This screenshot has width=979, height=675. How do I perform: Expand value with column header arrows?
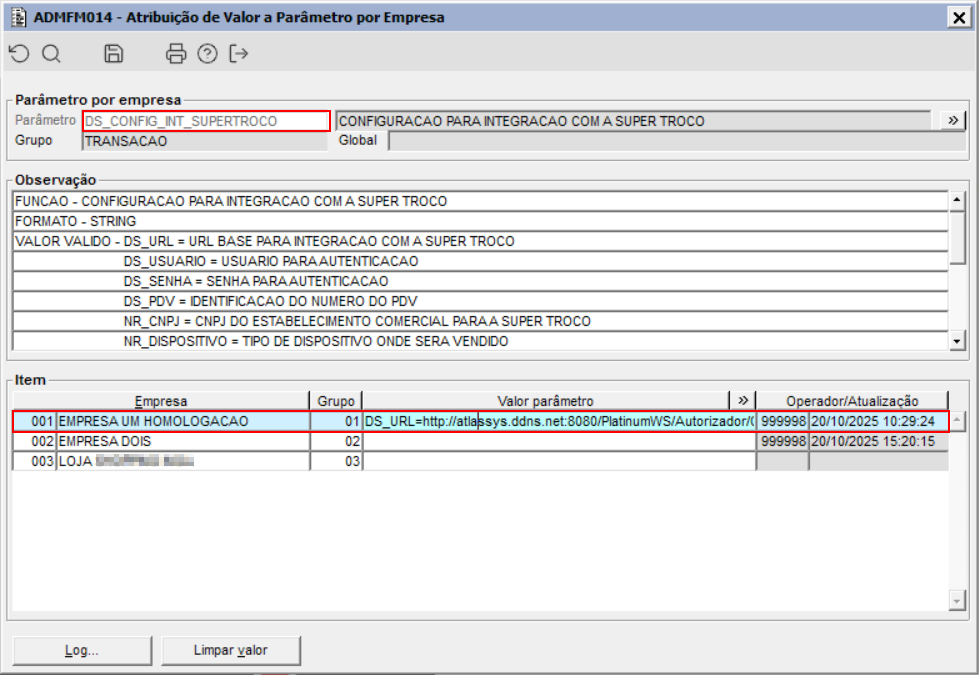(x=743, y=401)
